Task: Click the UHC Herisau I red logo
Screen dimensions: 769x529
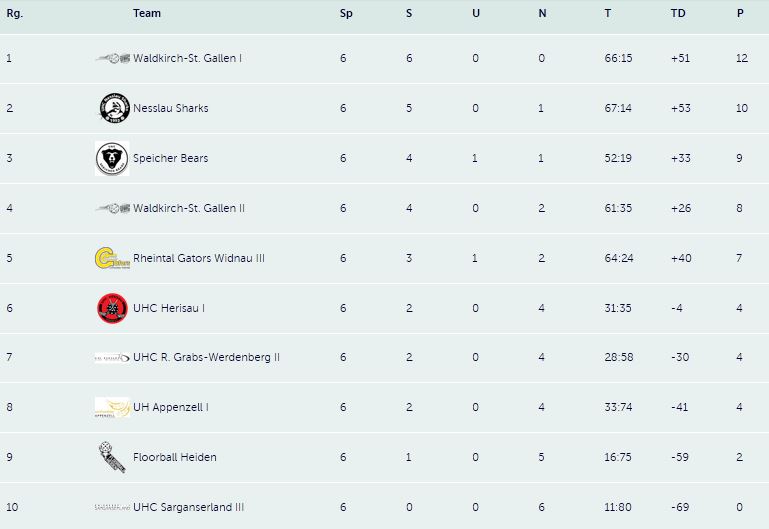Action: (112, 308)
